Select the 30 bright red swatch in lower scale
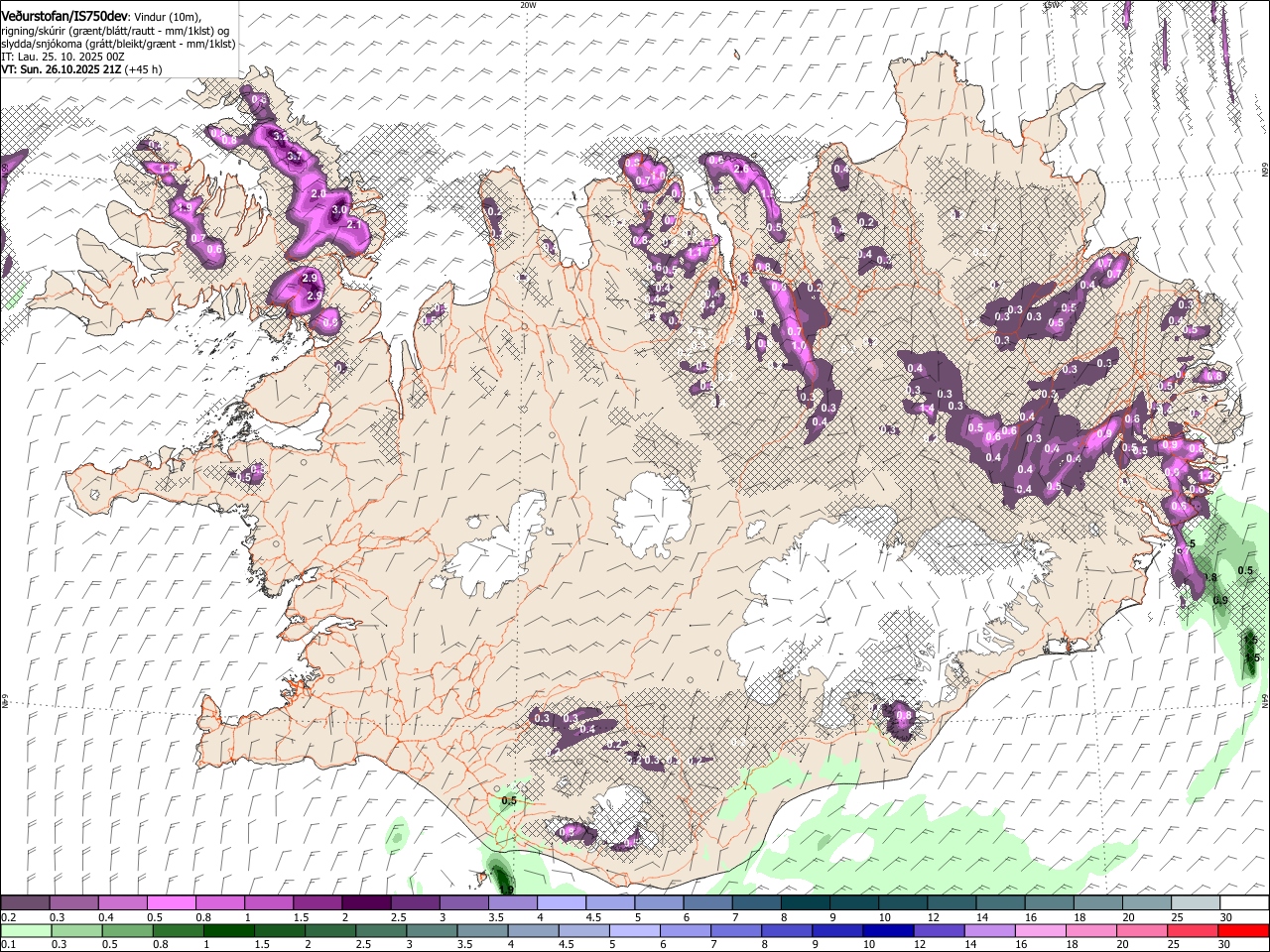This screenshot has height=952, width=1270. tap(1243, 930)
